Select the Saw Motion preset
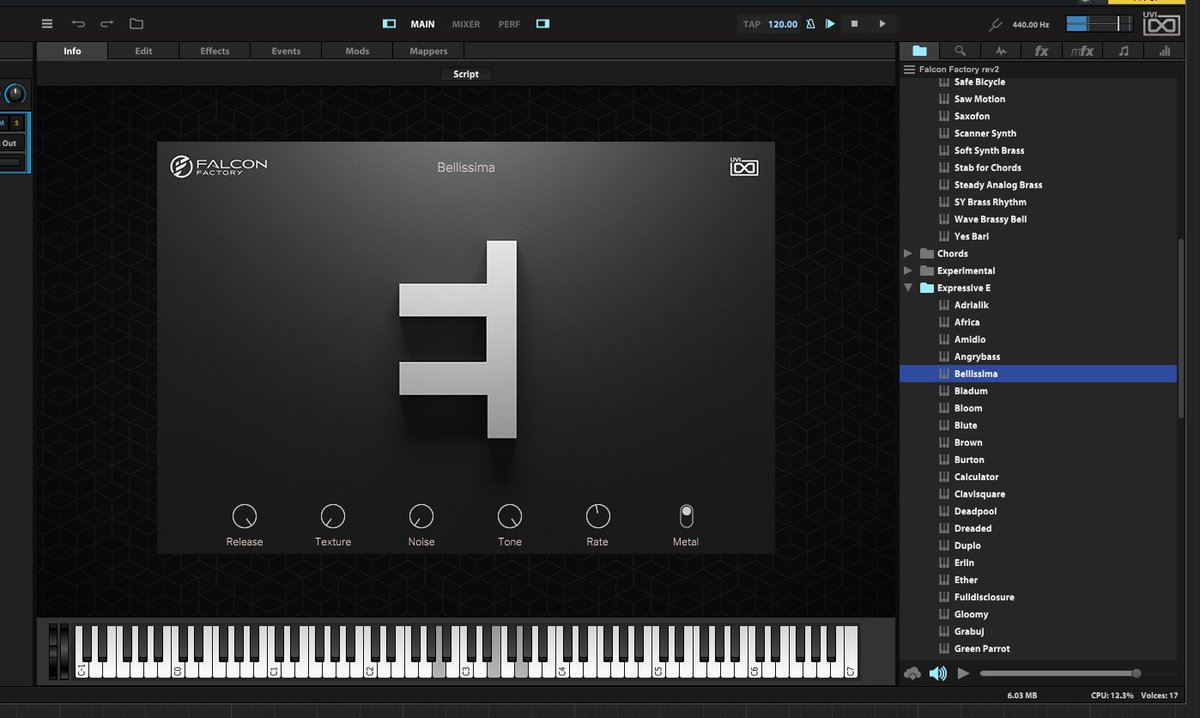Image resolution: width=1200 pixels, height=718 pixels. point(1038,99)
